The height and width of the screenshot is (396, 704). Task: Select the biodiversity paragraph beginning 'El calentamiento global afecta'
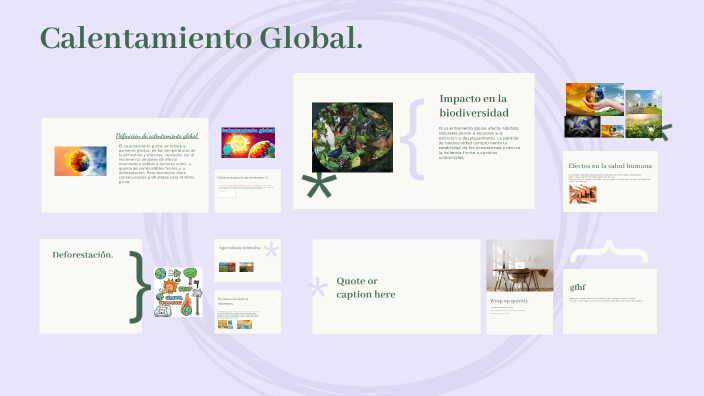[x=479, y=143]
